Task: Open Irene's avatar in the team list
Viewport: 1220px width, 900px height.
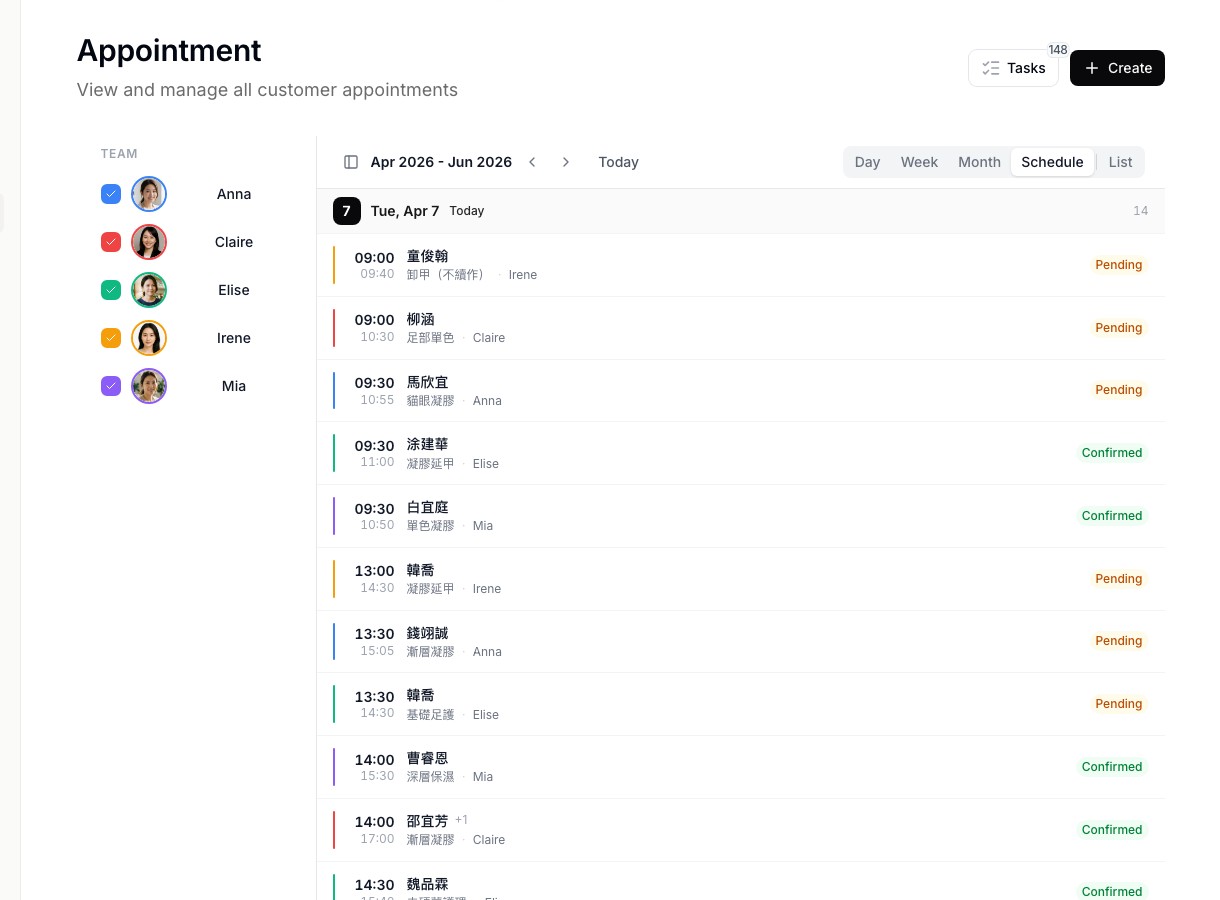Action: pos(148,338)
